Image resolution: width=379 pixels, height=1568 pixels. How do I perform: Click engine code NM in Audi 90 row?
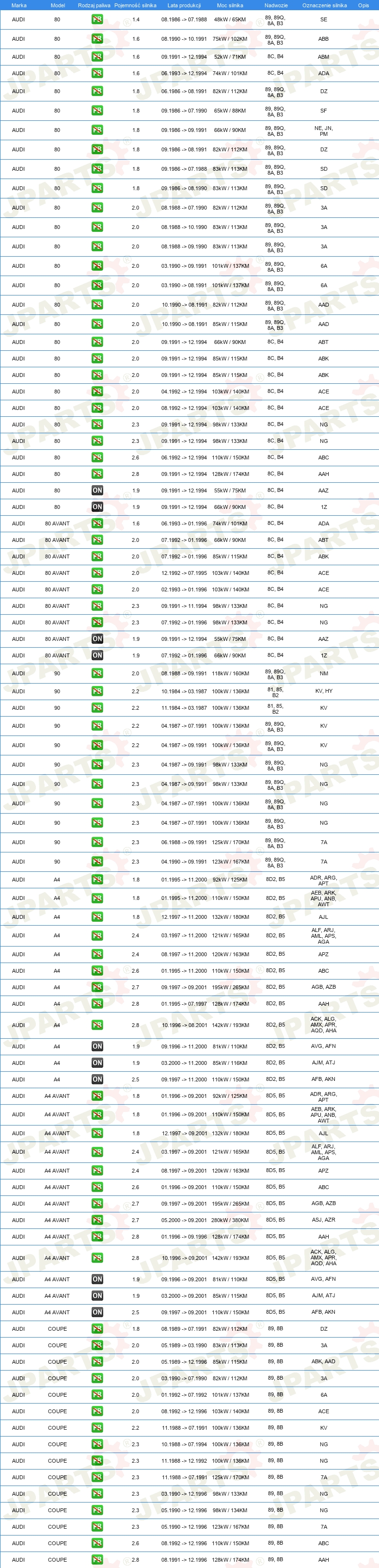(x=324, y=673)
